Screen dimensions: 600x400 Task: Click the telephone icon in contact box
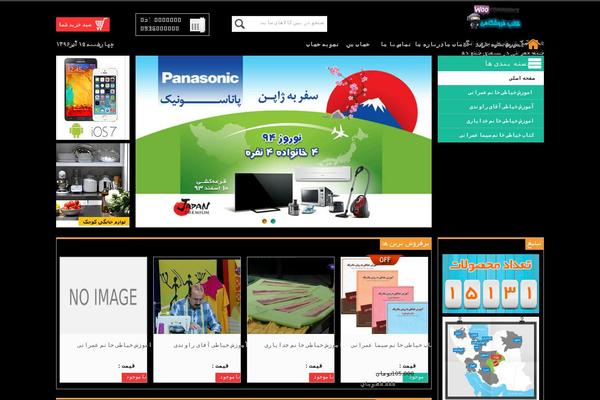[197, 25]
